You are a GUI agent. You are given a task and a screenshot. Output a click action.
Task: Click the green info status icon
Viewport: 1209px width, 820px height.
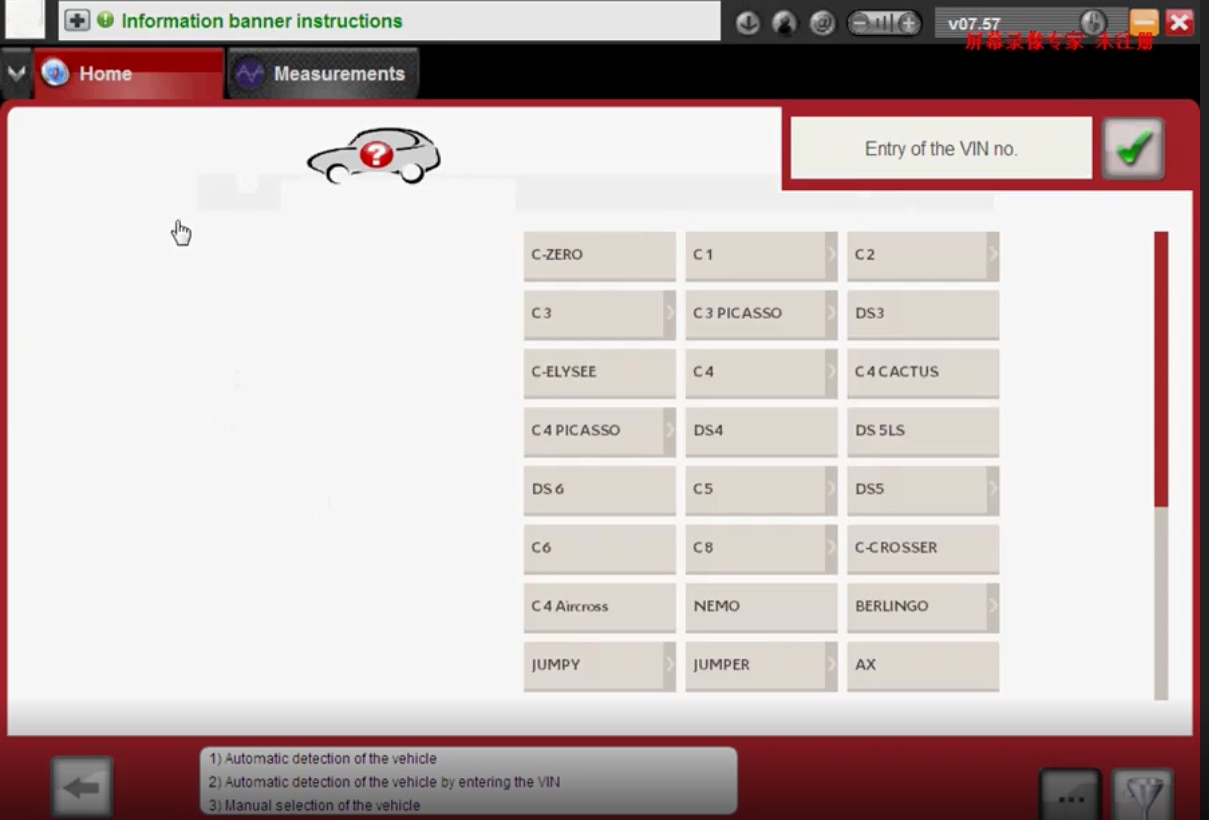pyautogui.click(x=105, y=20)
